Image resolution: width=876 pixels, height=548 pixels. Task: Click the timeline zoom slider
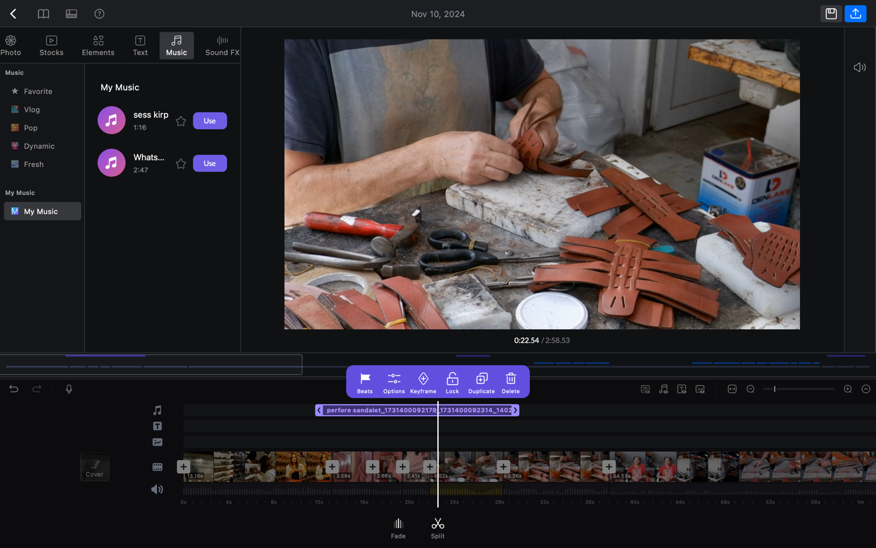coord(798,389)
